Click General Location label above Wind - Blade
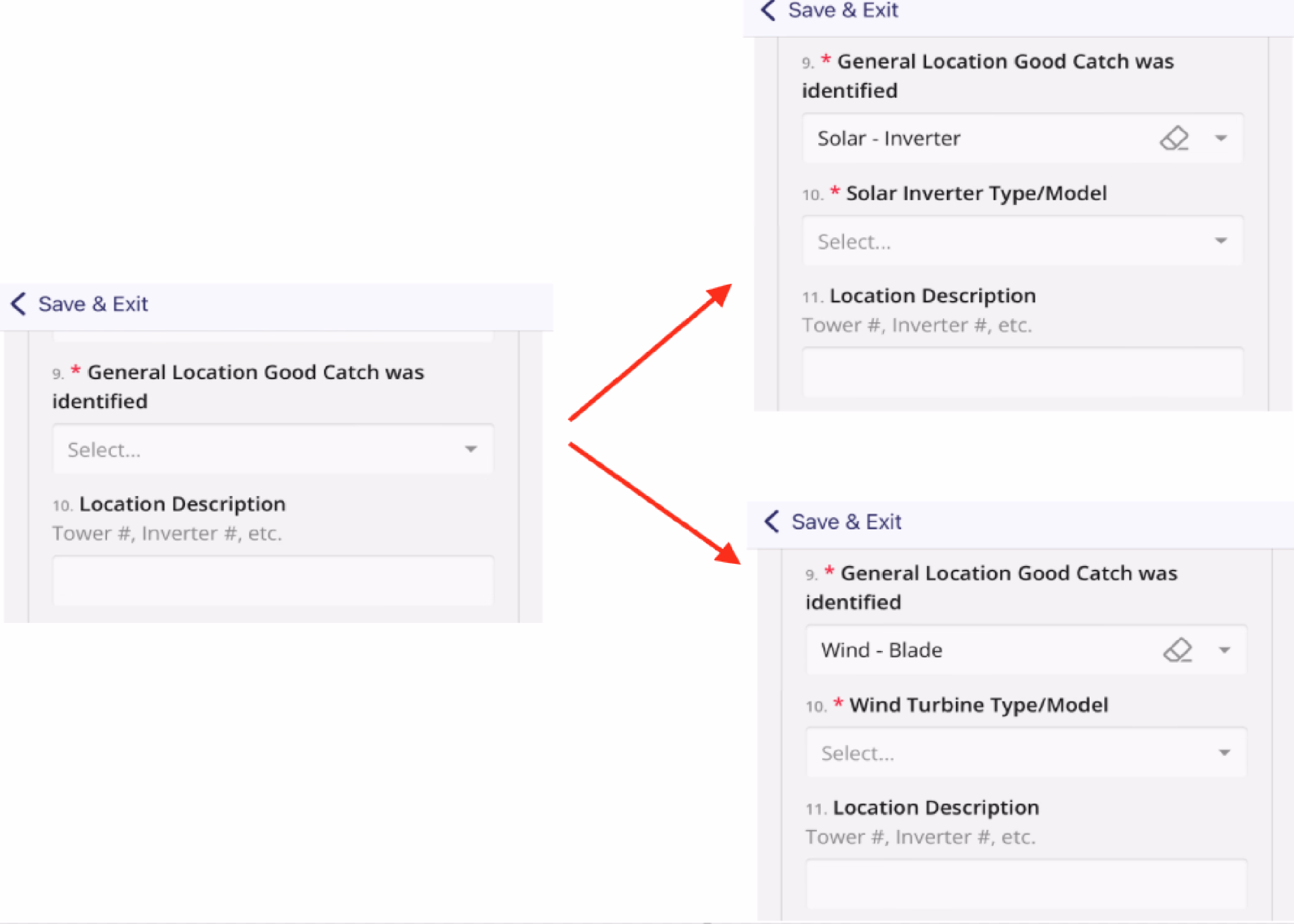 [991, 588]
